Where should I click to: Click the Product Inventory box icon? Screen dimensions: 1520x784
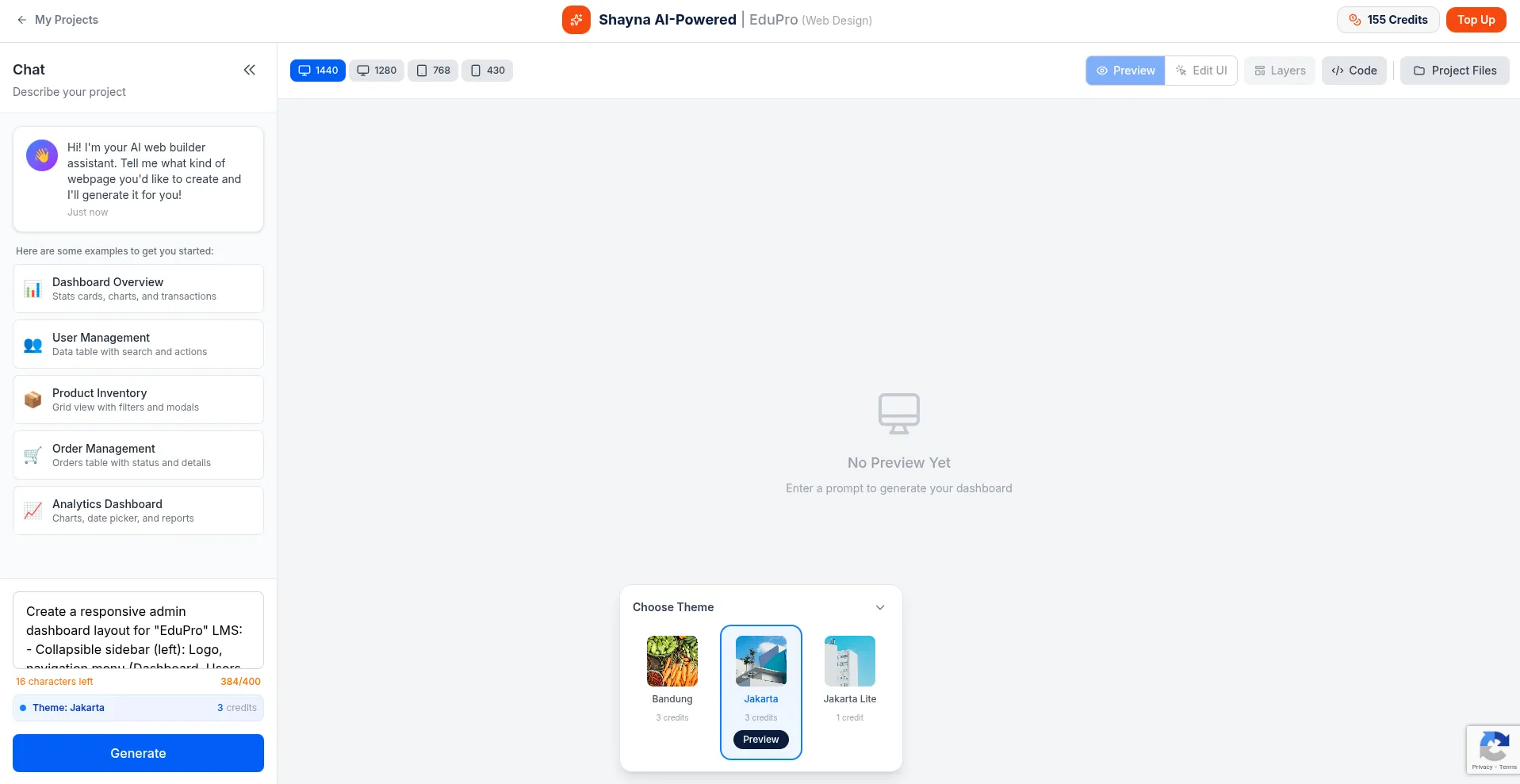[33, 400]
